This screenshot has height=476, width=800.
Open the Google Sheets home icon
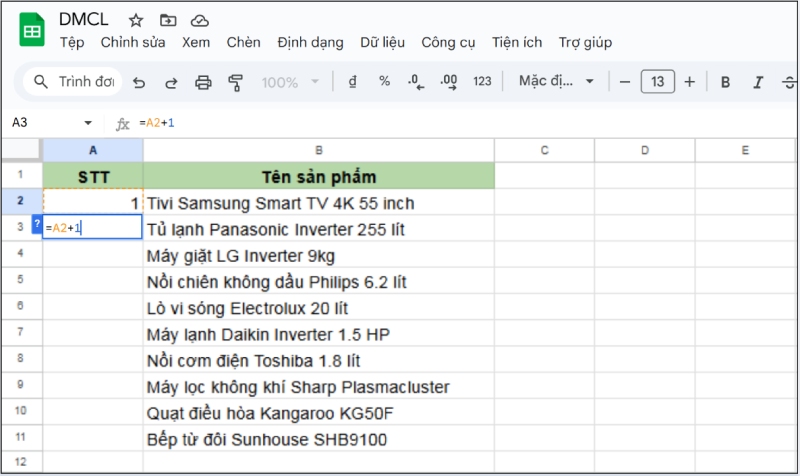32,30
